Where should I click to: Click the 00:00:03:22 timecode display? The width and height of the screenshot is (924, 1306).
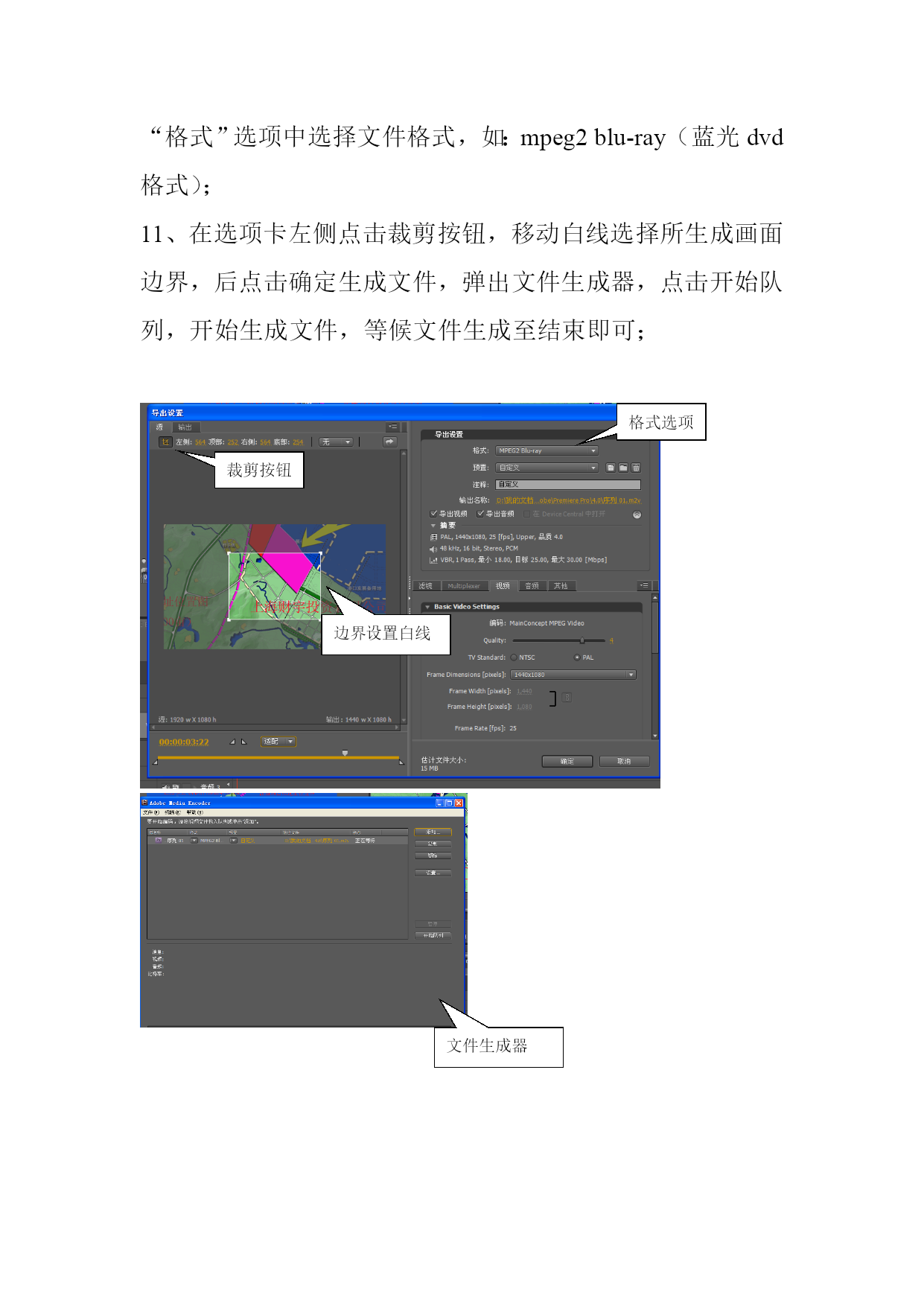[x=184, y=742]
